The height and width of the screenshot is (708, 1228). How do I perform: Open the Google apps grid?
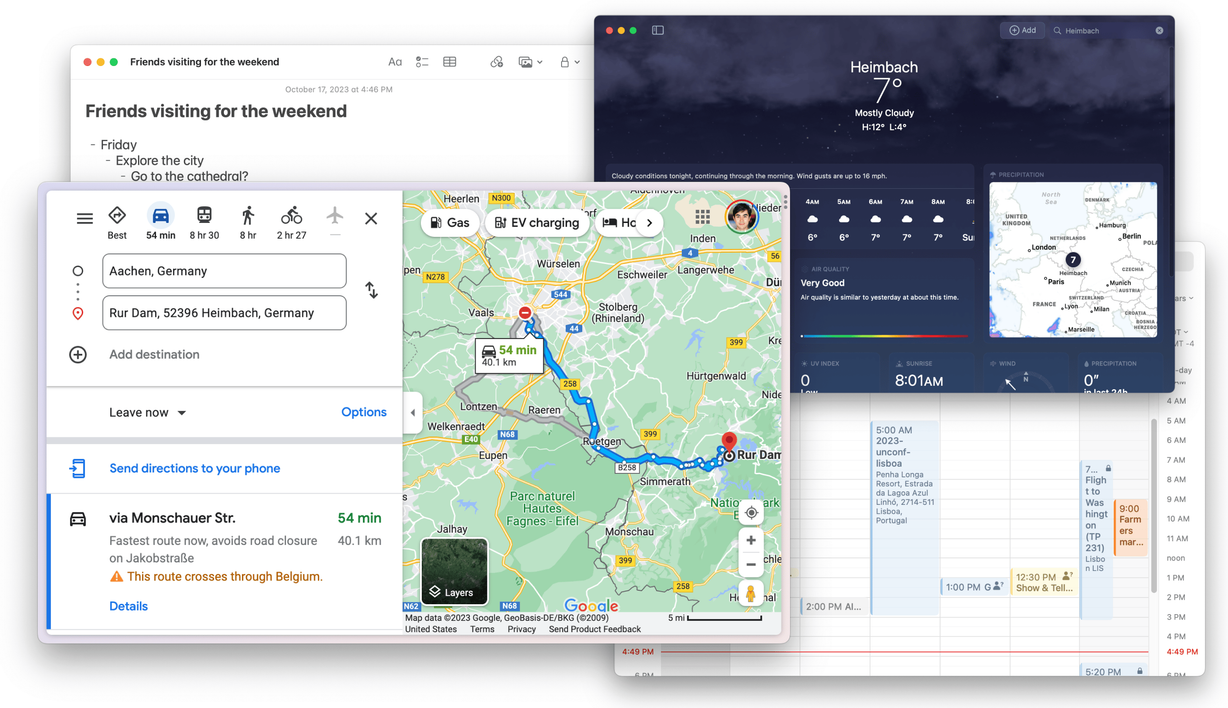point(703,217)
